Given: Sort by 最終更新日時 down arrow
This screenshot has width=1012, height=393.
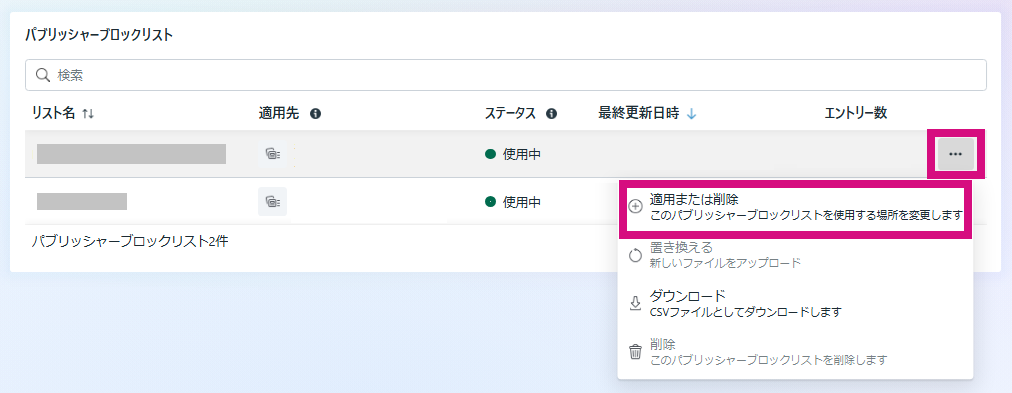Looking at the screenshot, I should pyautogui.click(x=691, y=114).
